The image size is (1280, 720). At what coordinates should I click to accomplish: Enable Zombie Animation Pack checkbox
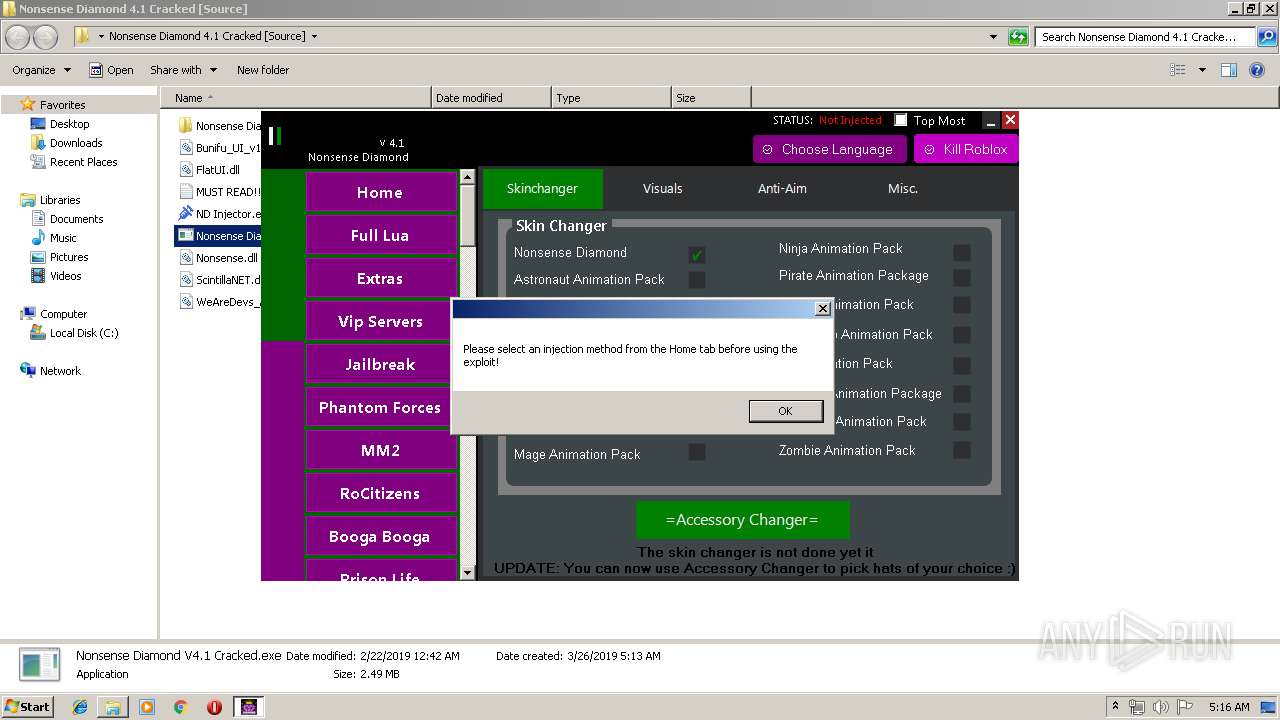pos(962,450)
